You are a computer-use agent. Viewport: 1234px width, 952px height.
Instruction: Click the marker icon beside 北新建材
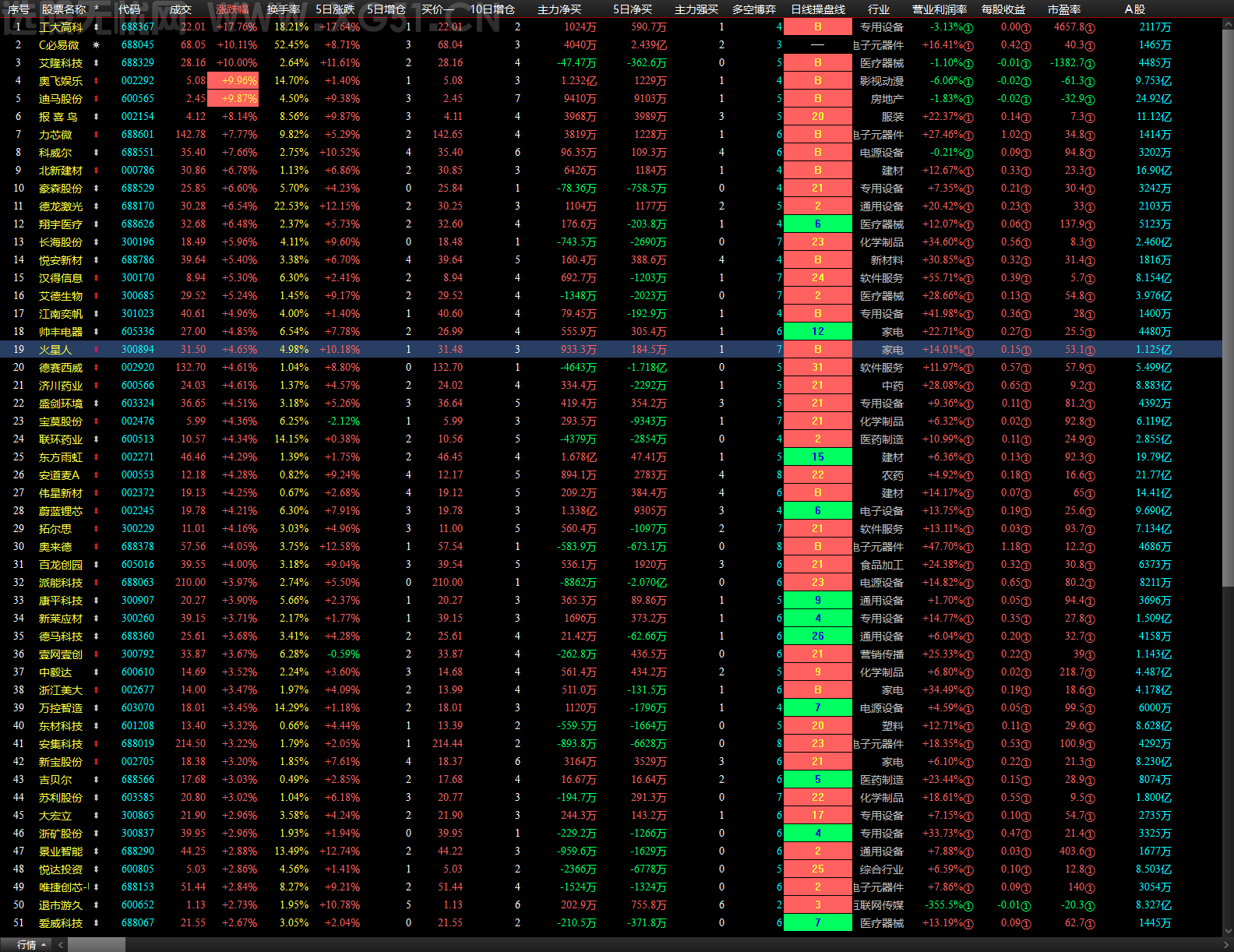coord(96,171)
